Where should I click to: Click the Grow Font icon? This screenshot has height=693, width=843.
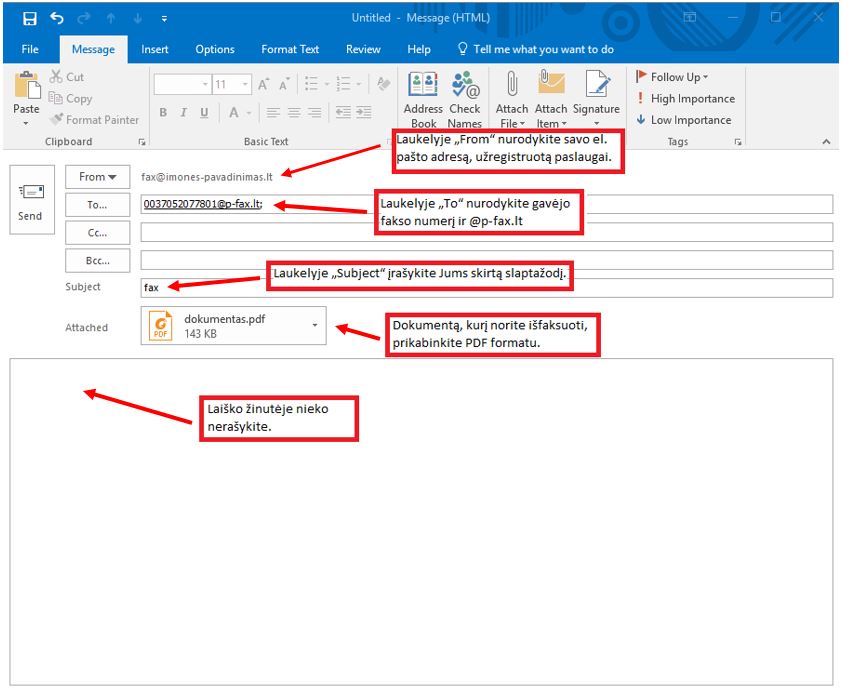[263, 84]
